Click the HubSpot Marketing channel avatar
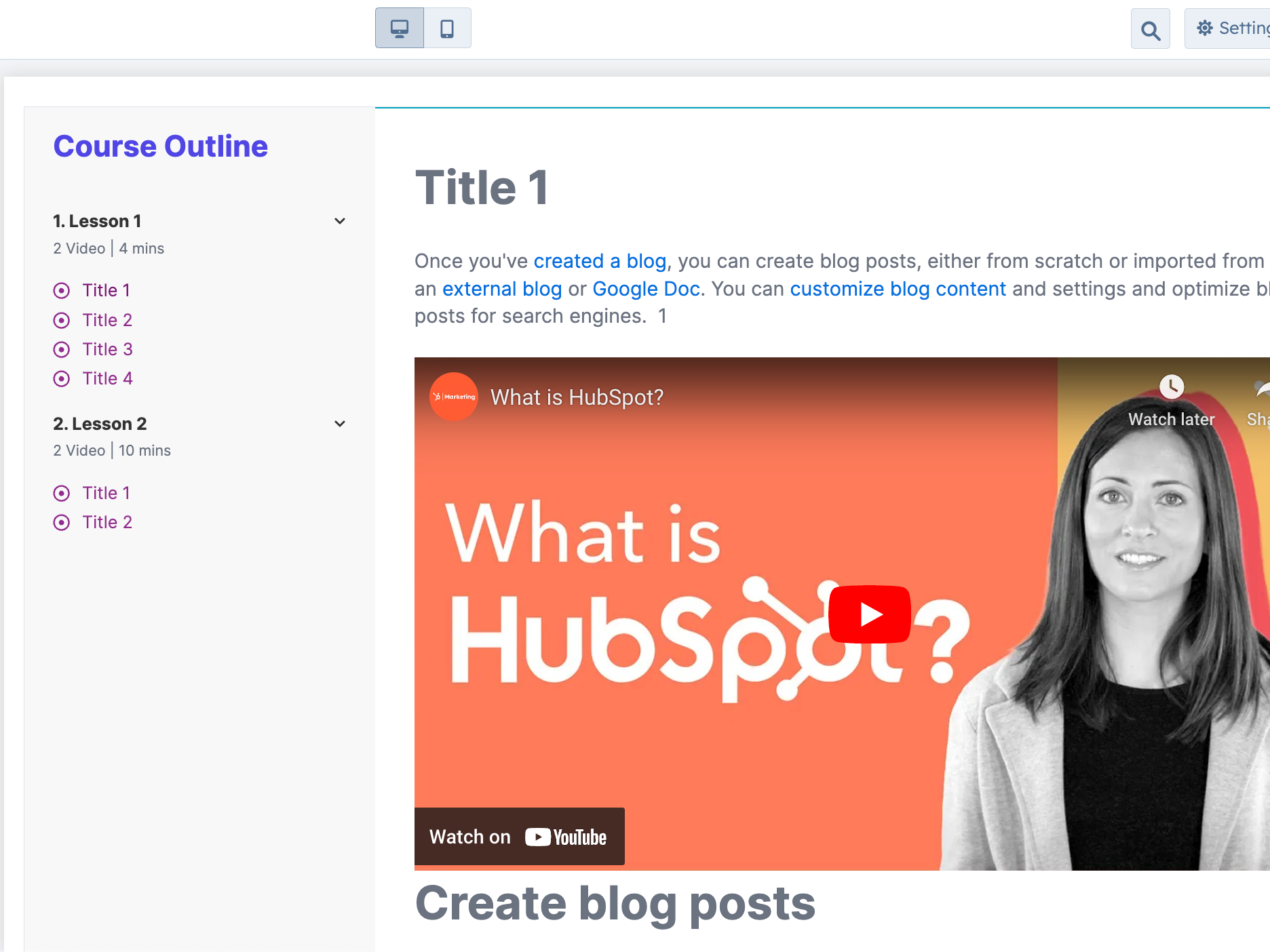1270x952 pixels. click(x=454, y=397)
